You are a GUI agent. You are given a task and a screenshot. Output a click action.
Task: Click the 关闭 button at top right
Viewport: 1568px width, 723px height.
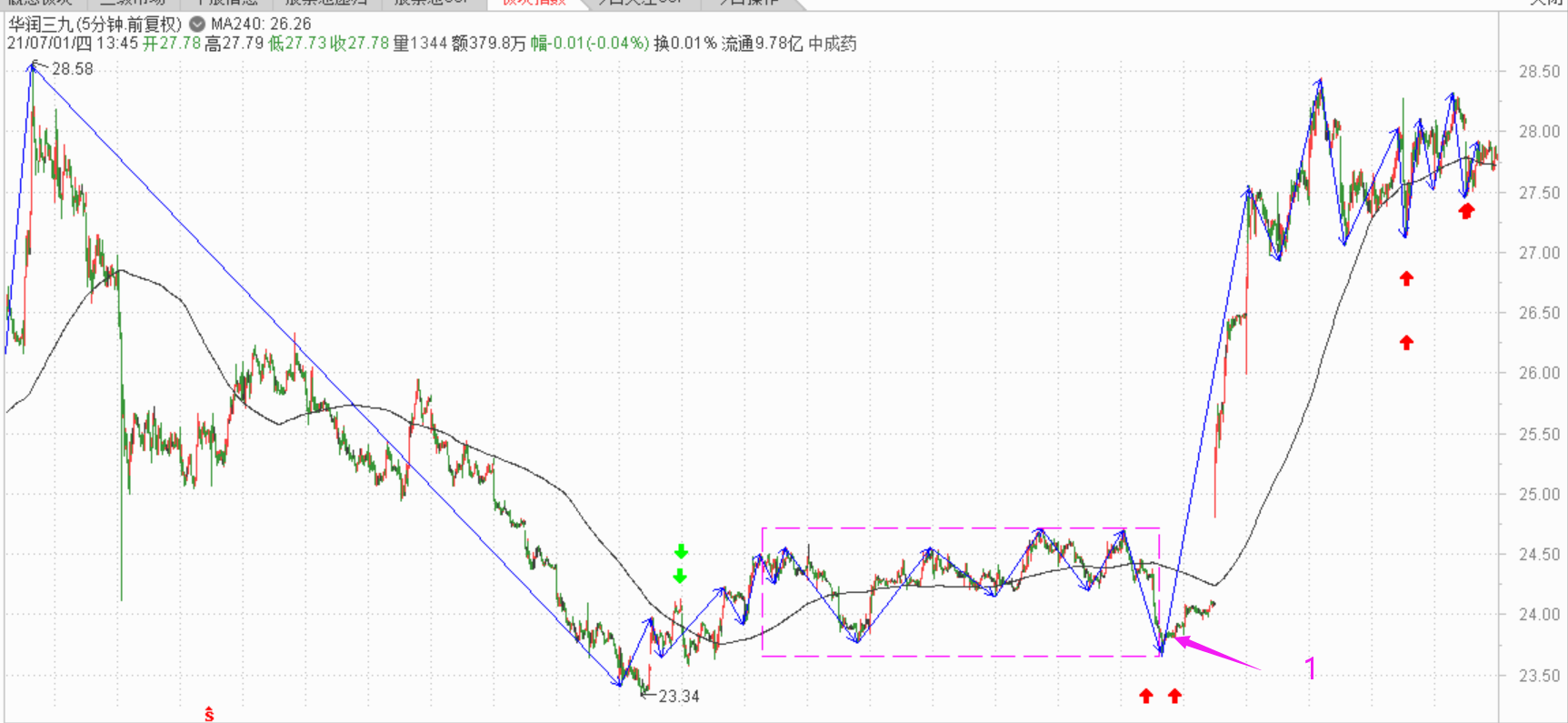(x=1547, y=3)
